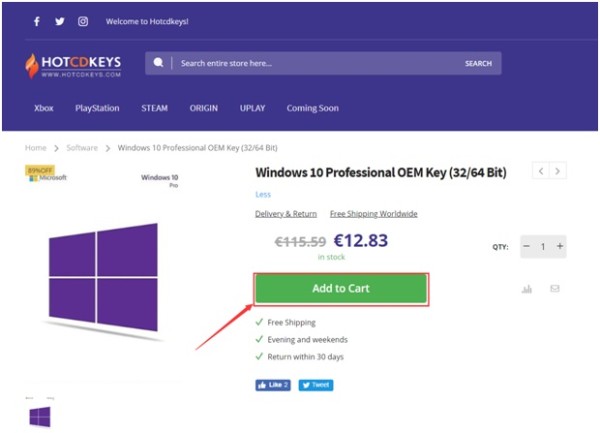Click the search entire store field
Screen dimensions: 600x433
318,63
